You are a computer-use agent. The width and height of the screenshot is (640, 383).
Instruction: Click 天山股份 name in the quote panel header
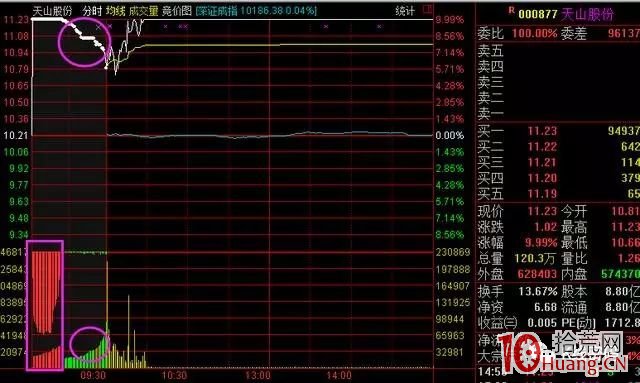coord(587,14)
